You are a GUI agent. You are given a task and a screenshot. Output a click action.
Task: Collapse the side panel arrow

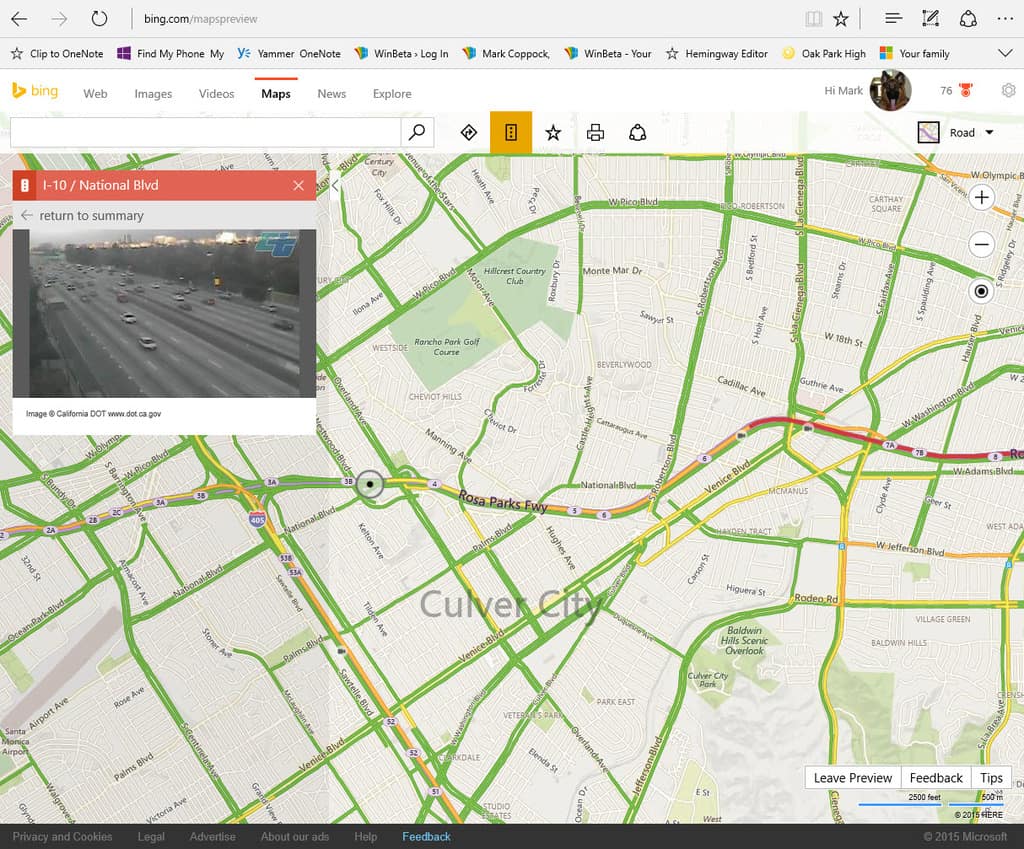click(x=335, y=185)
